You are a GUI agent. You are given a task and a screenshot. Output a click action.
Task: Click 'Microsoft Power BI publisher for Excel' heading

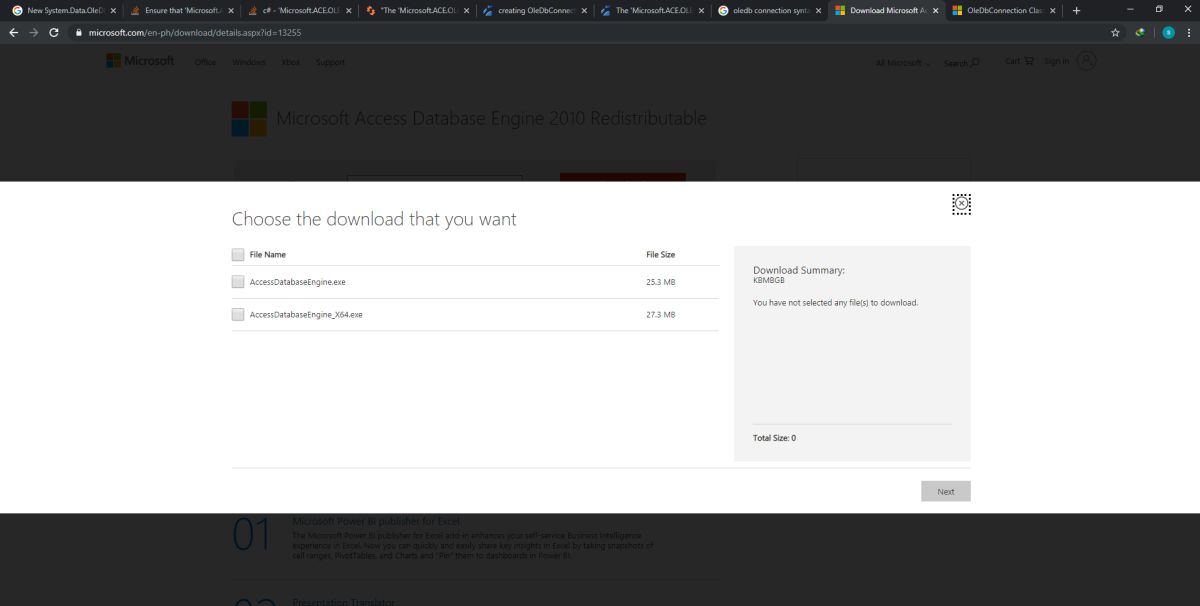click(x=375, y=521)
